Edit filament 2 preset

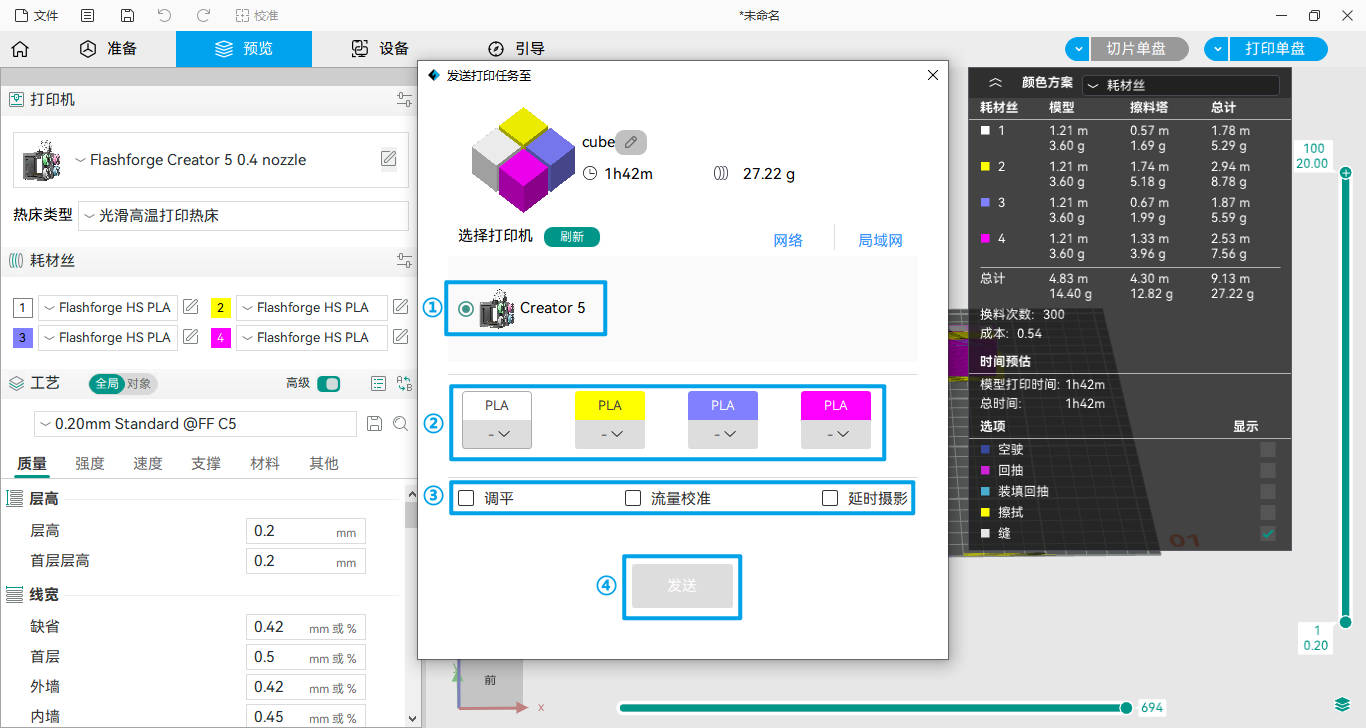click(x=400, y=307)
